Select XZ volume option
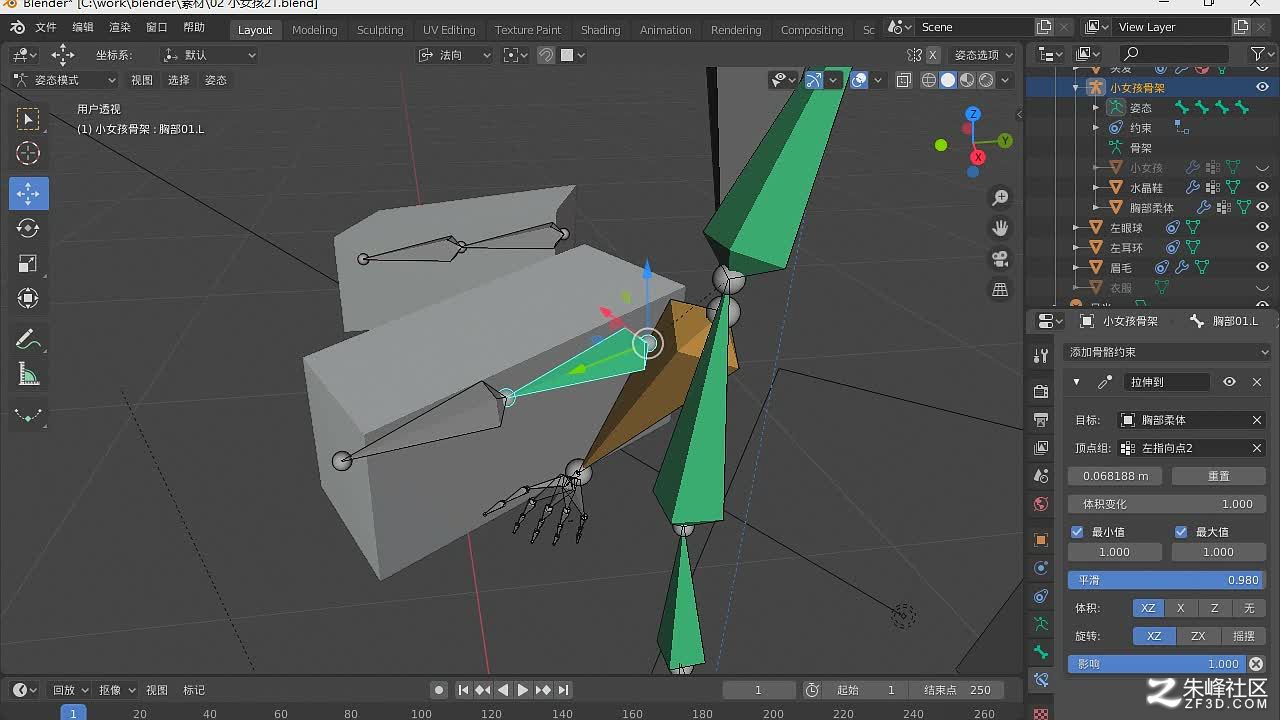 (1148, 608)
